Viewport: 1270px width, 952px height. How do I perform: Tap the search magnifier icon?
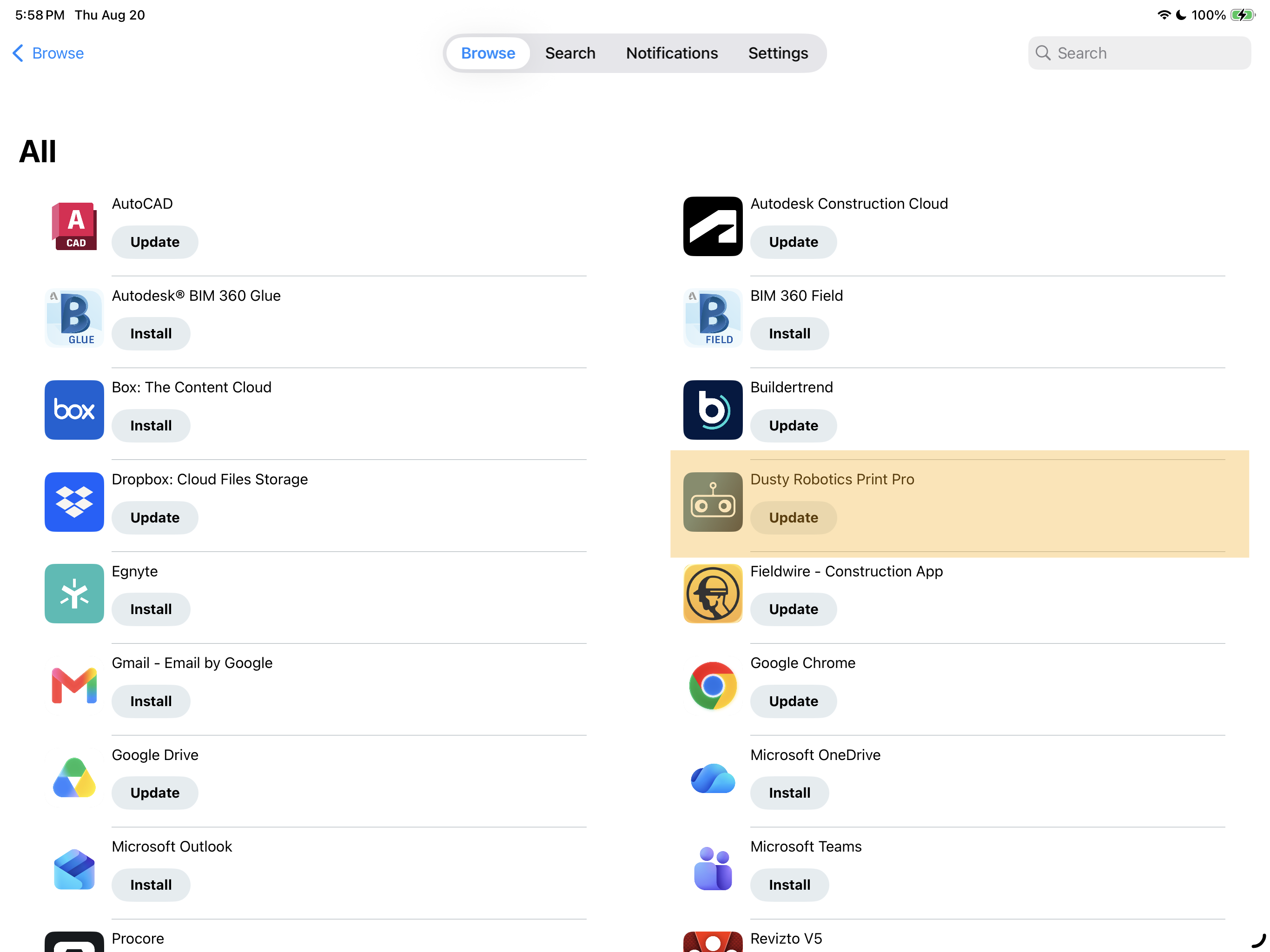(x=1043, y=53)
